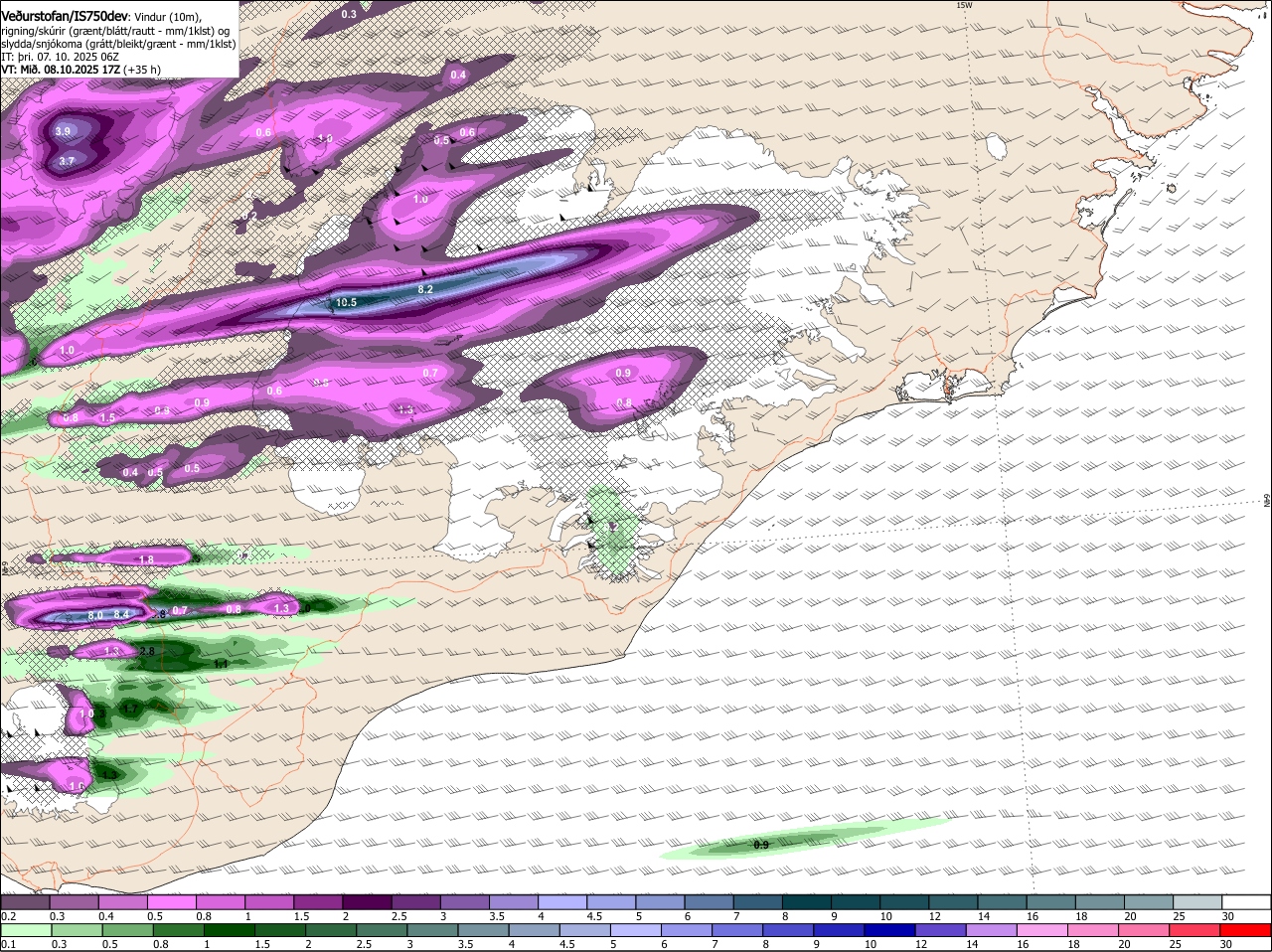Pick the rain legend swatch labeled 3.5

[x=484, y=931]
